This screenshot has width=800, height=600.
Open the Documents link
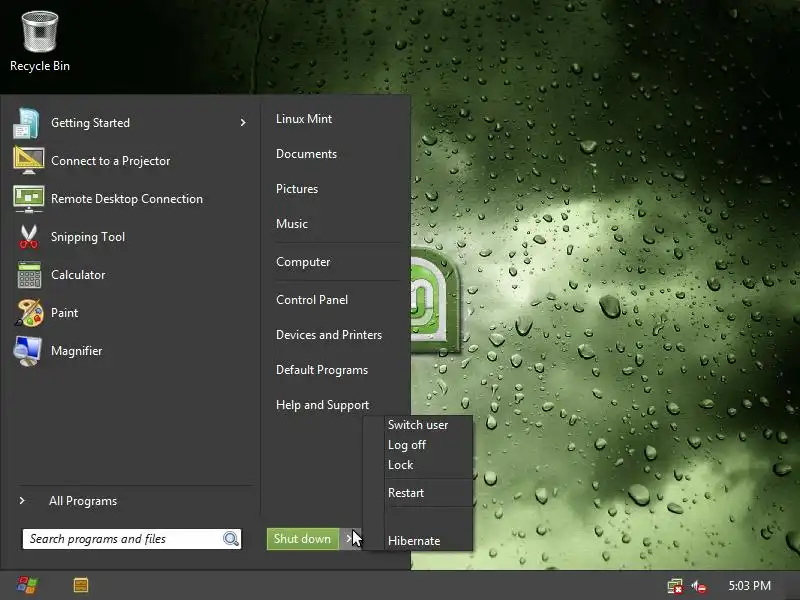tap(306, 154)
